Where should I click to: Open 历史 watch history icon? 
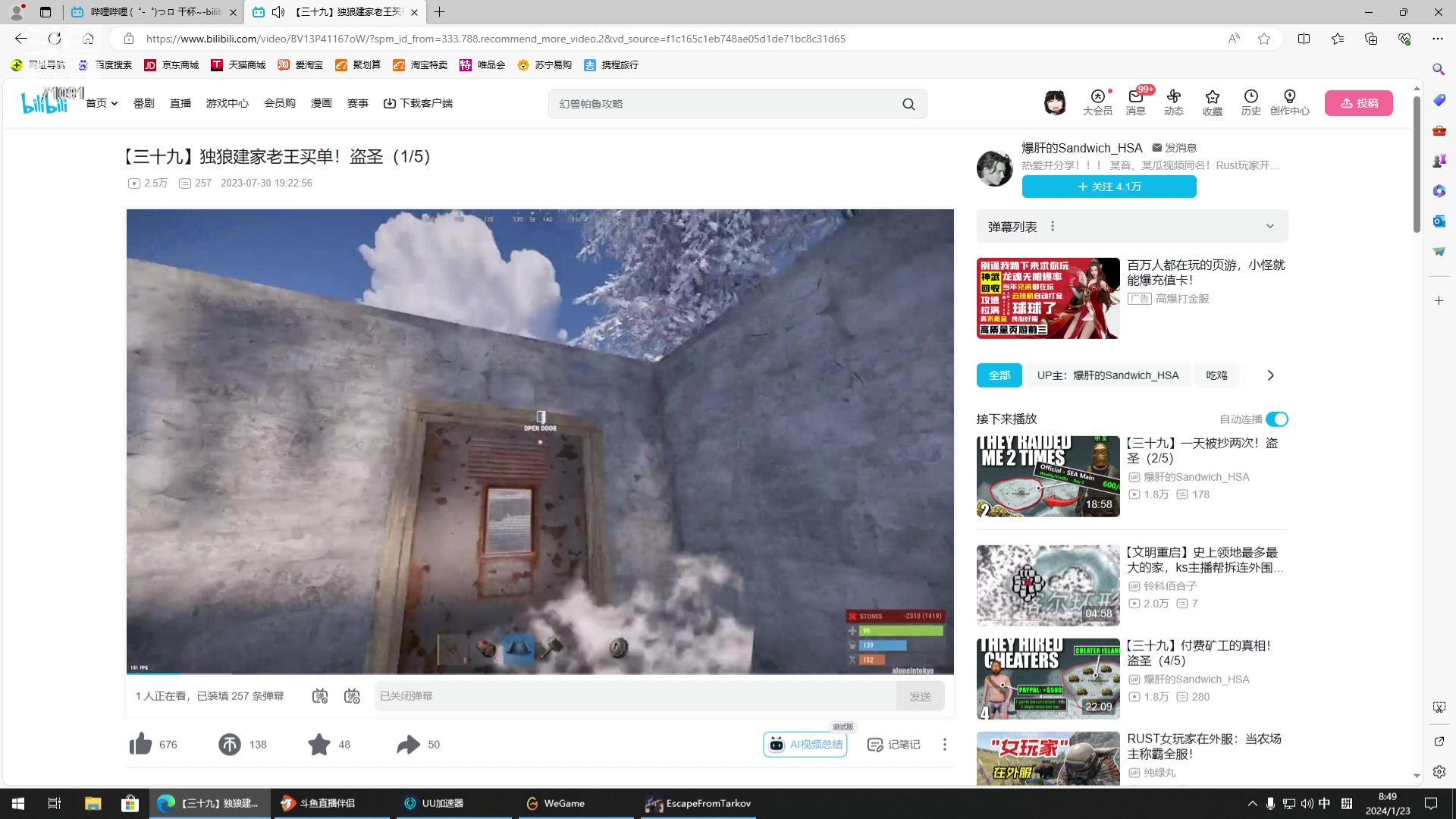1251,102
